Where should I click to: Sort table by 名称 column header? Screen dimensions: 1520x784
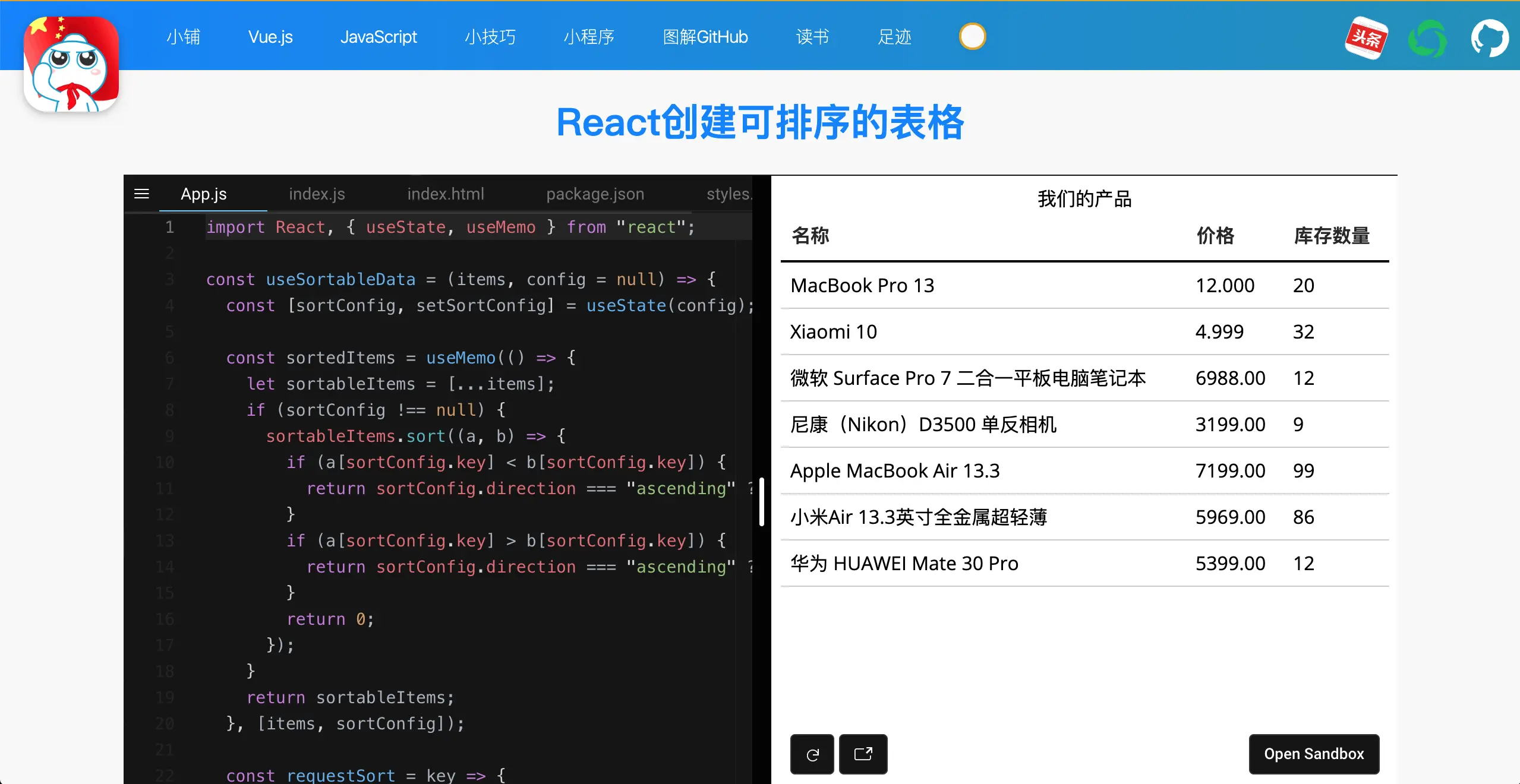pyautogui.click(x=811, y=236)
